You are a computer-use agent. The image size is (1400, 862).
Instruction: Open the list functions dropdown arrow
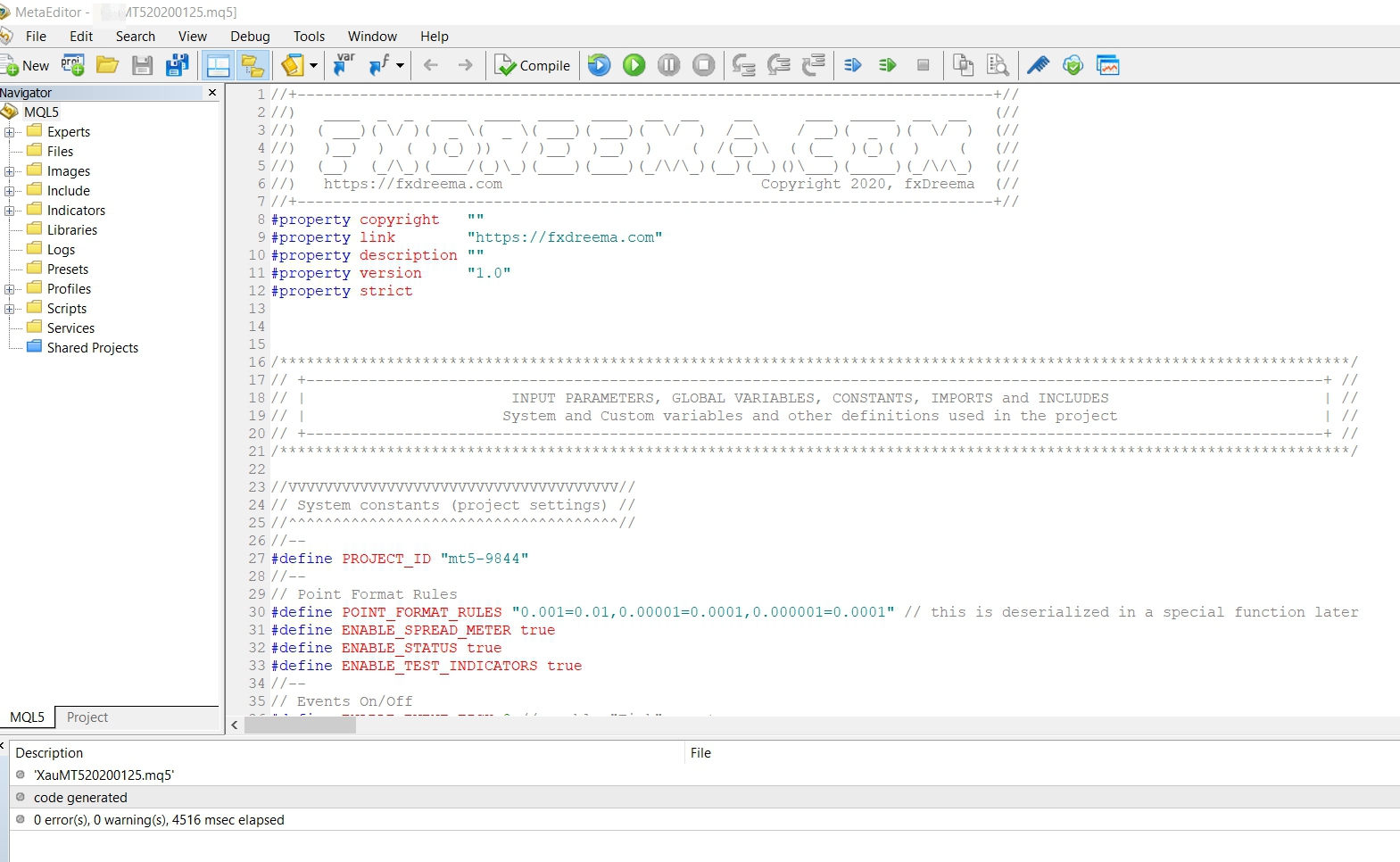pos(400,65)
